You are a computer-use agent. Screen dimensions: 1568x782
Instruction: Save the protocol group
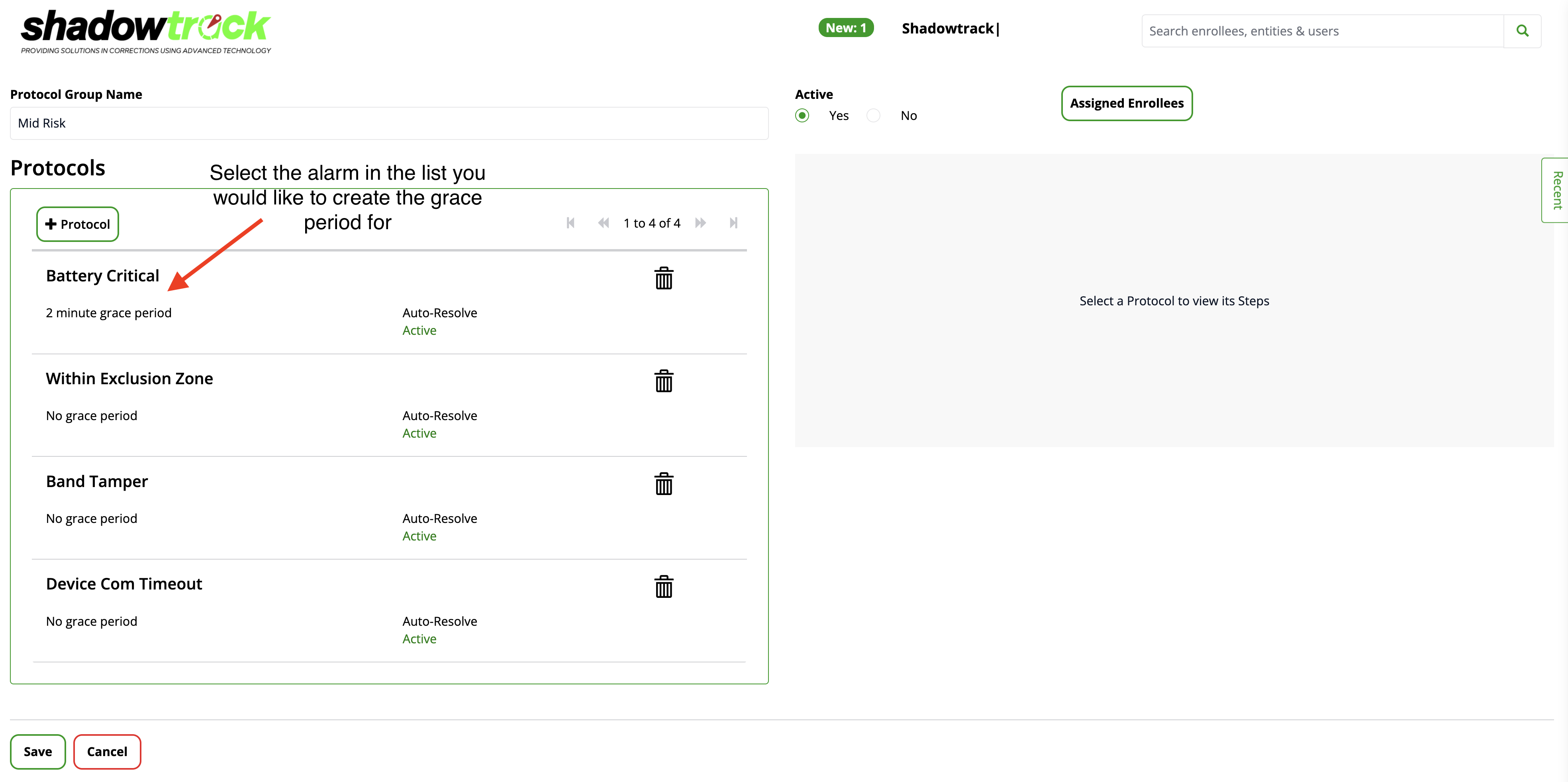[38, 752]
